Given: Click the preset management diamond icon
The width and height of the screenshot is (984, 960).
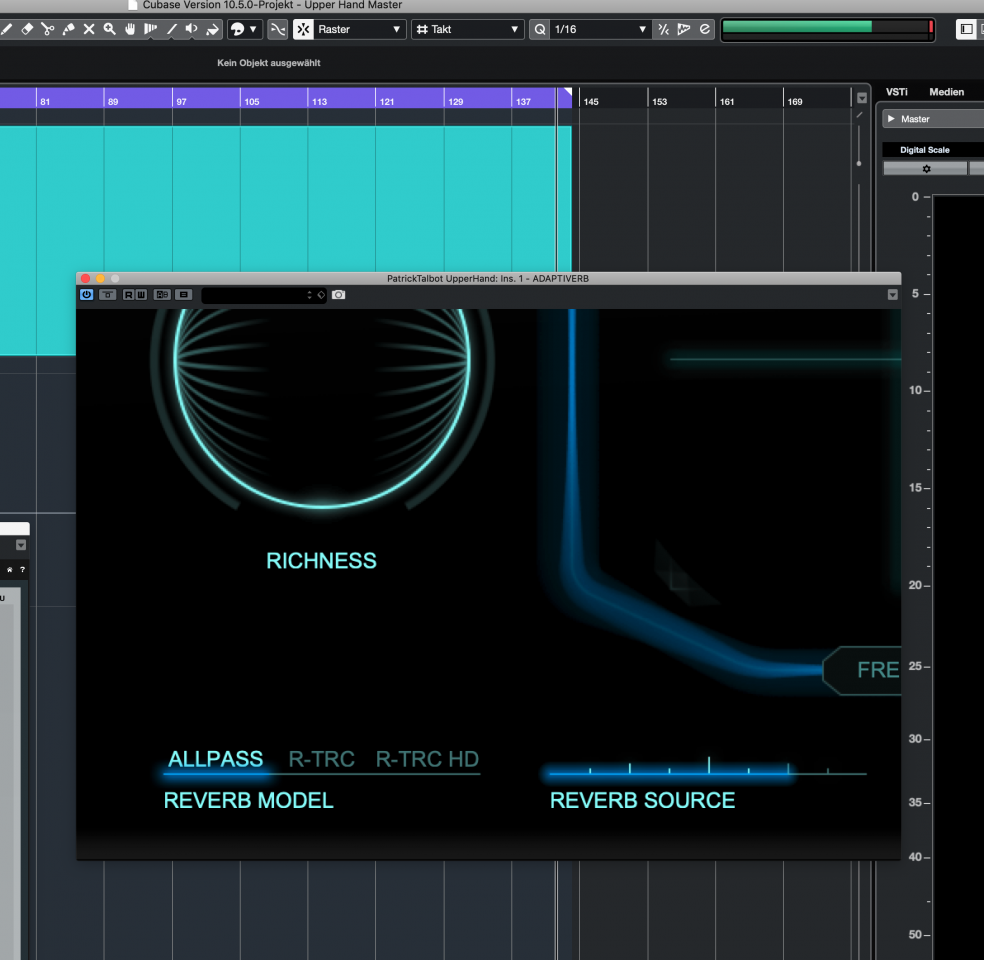Looking at the screenshot, I should (321, 295).
